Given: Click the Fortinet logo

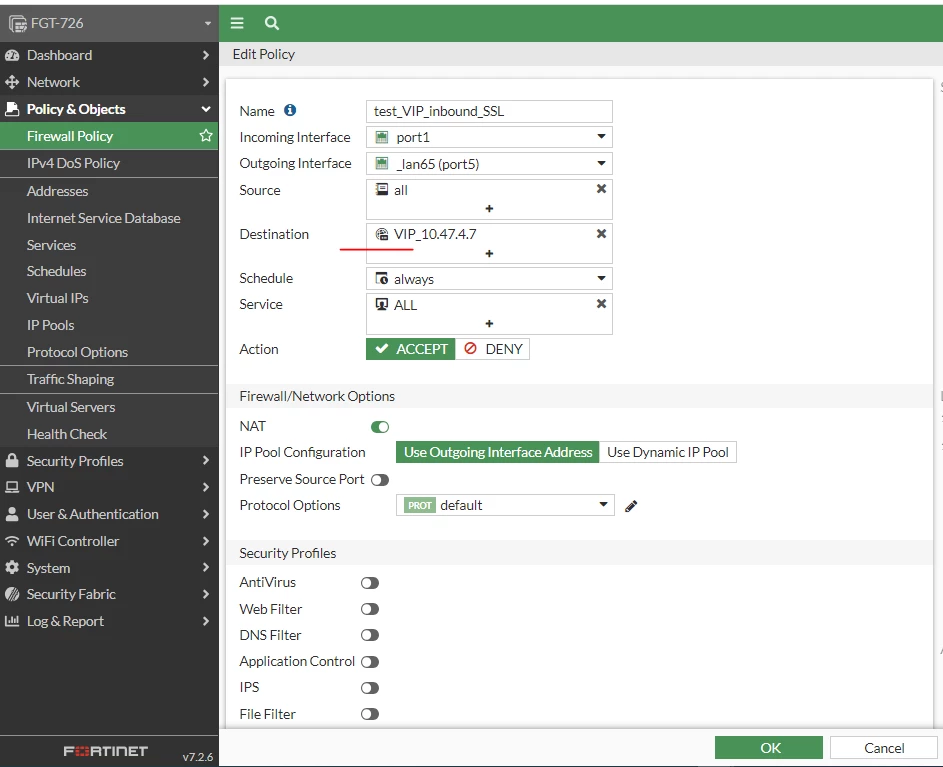Looking at the screenshot, I should (x=106, y=751).
